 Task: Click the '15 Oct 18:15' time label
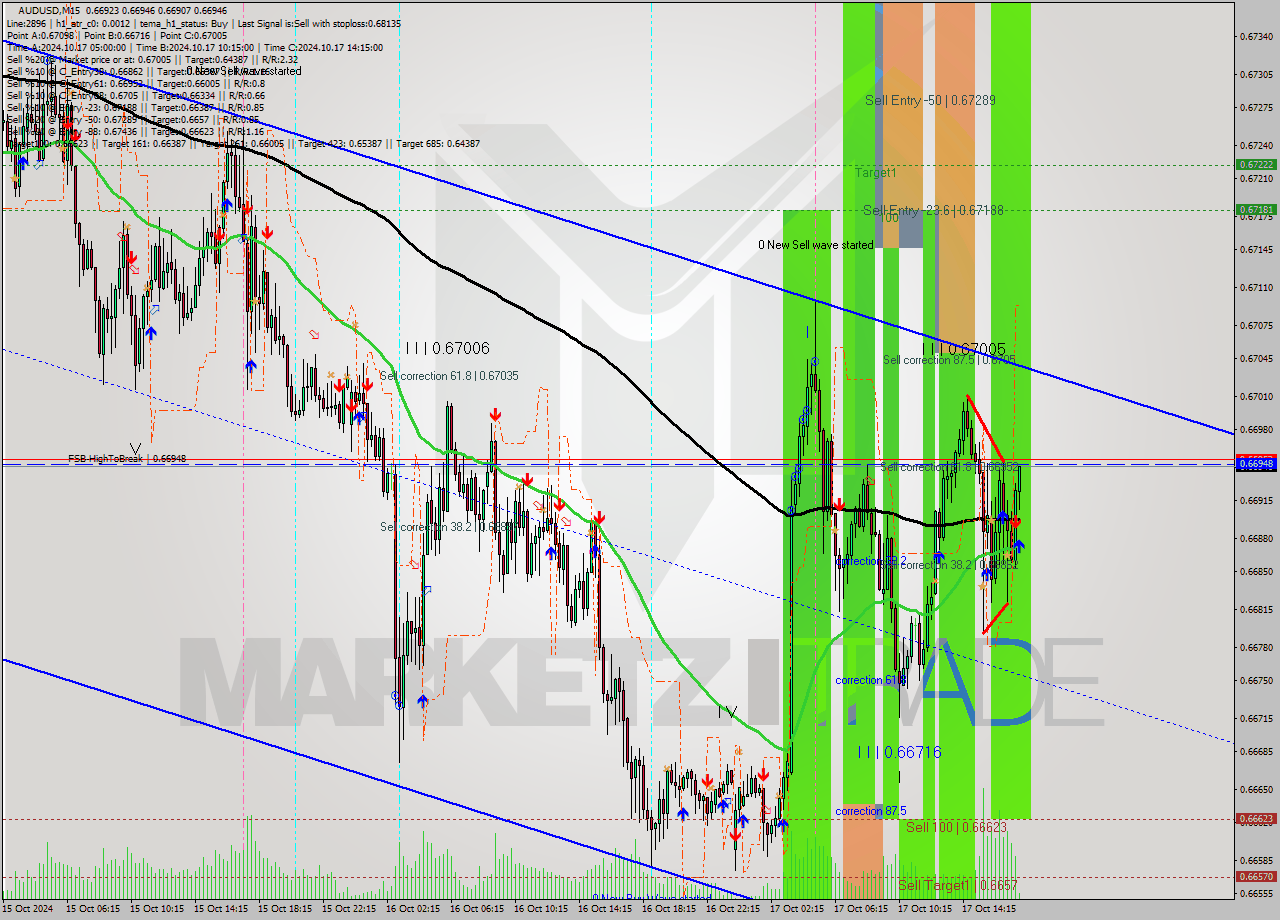[x=285, y=909]
